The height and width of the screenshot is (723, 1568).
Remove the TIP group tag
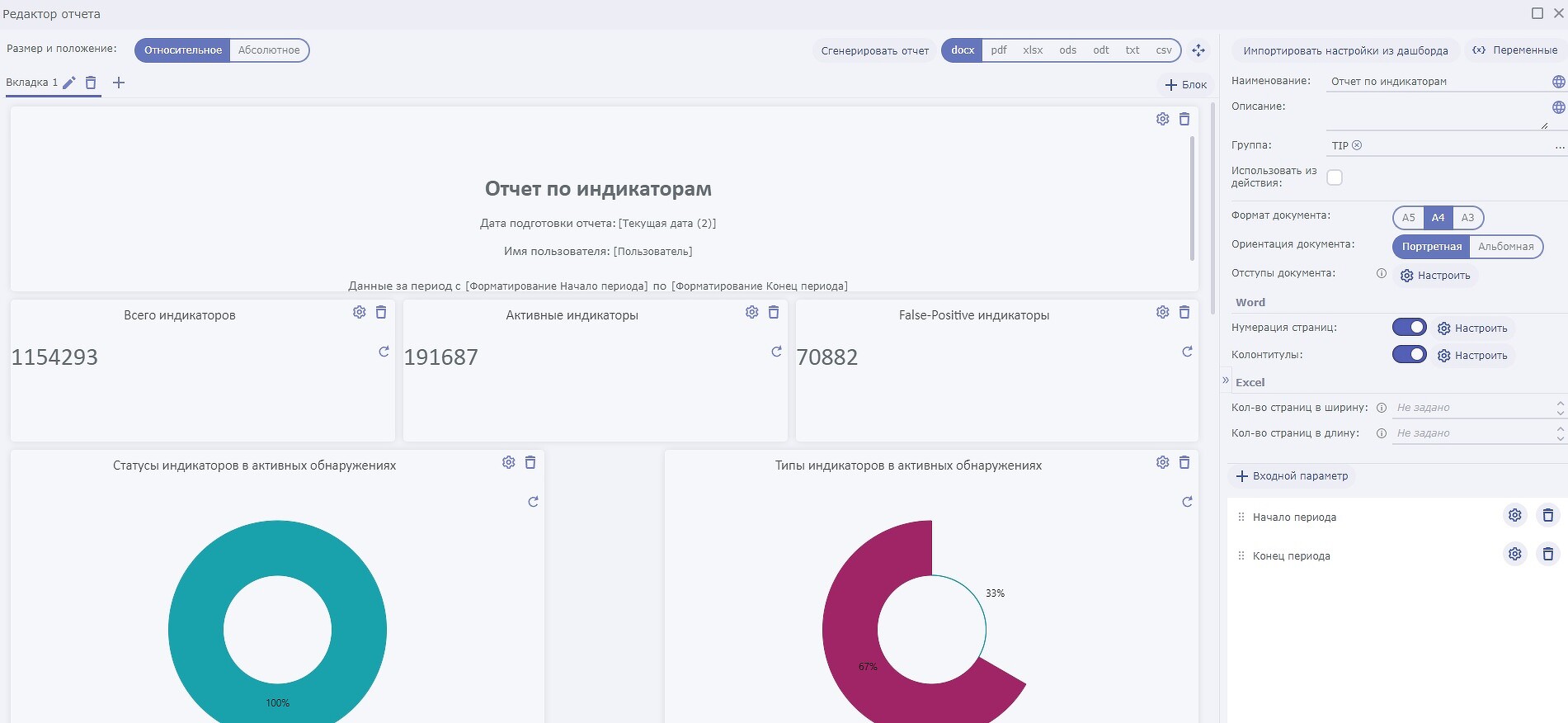click(1357, 145)
